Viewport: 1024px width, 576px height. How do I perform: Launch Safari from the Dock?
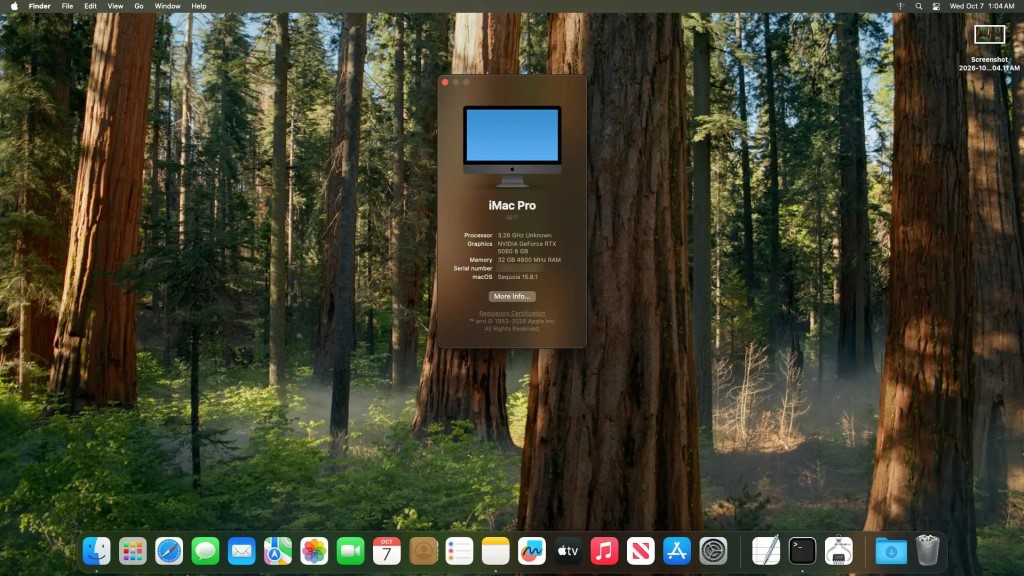click(169, 551)
